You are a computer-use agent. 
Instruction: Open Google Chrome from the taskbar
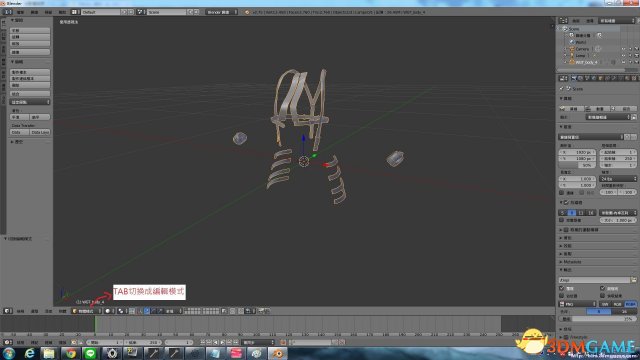(71, 353)
